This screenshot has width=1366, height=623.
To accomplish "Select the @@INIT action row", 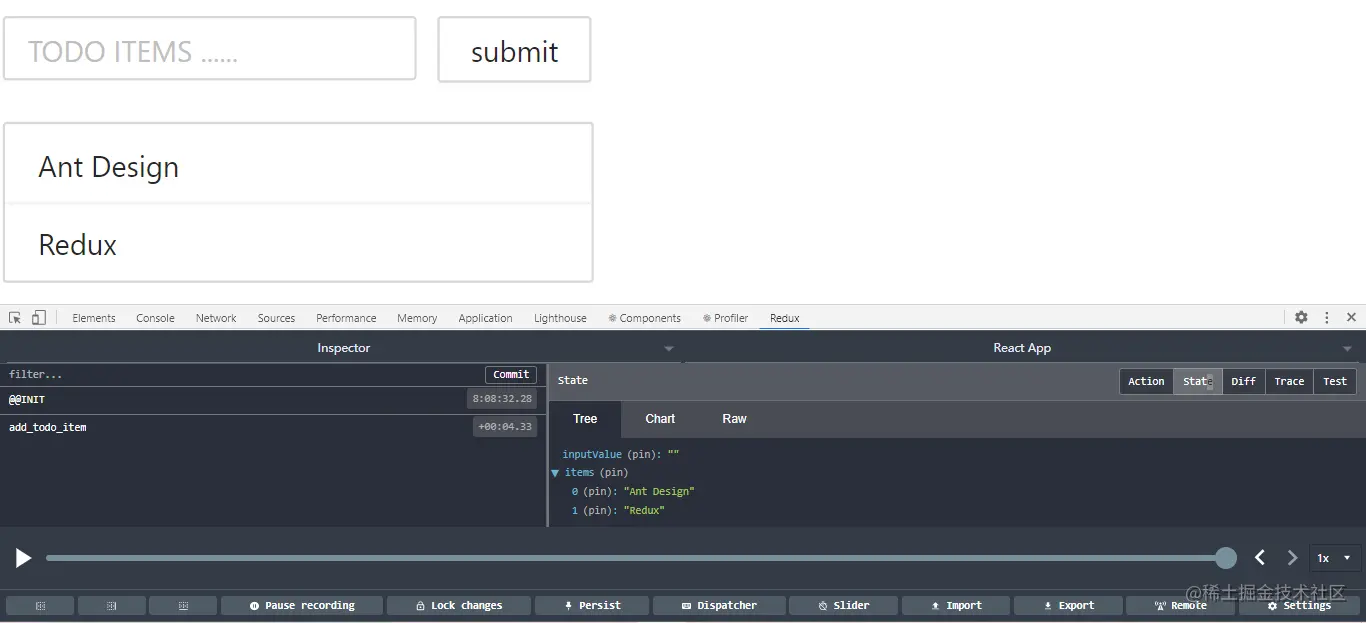I will 273,399.
